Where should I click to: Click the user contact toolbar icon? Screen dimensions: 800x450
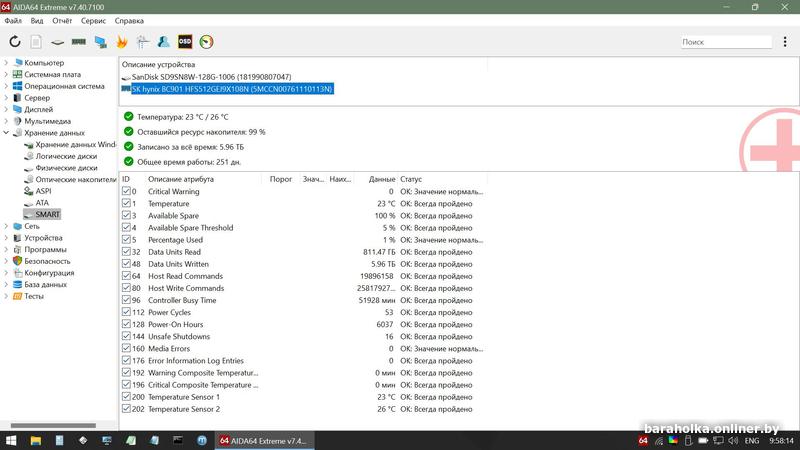pos(164,42)
